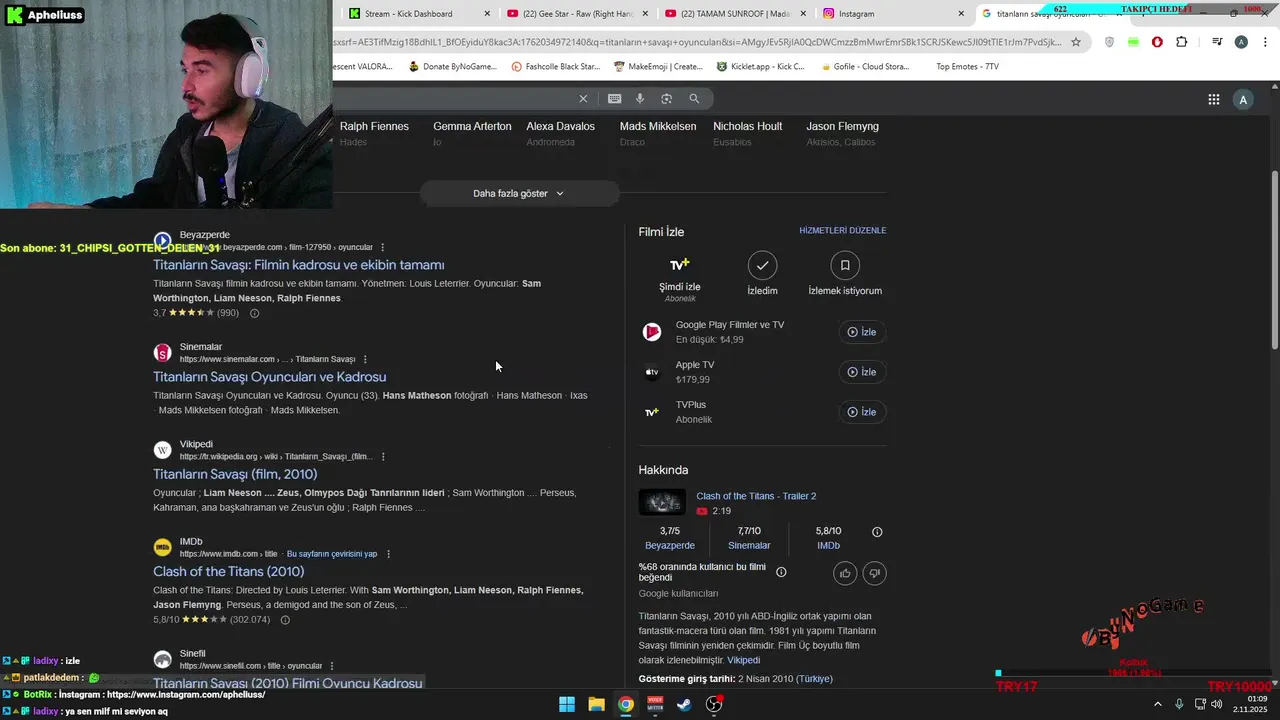Click the magnifier search button
The width and height of the screenshot is (1280, 720).
tap(694, 98)
